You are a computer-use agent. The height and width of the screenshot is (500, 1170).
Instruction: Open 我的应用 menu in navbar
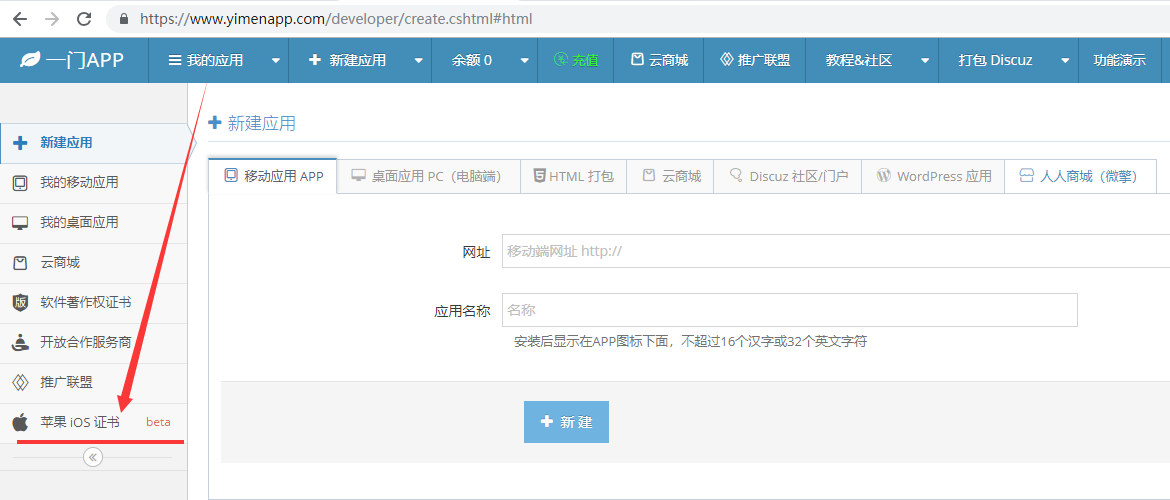coord(219,60)
